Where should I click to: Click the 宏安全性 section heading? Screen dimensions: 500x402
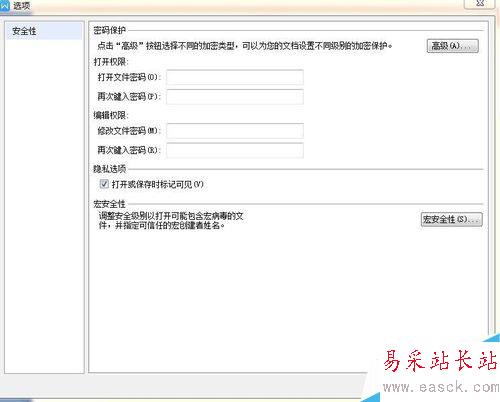tap(109, 204)
